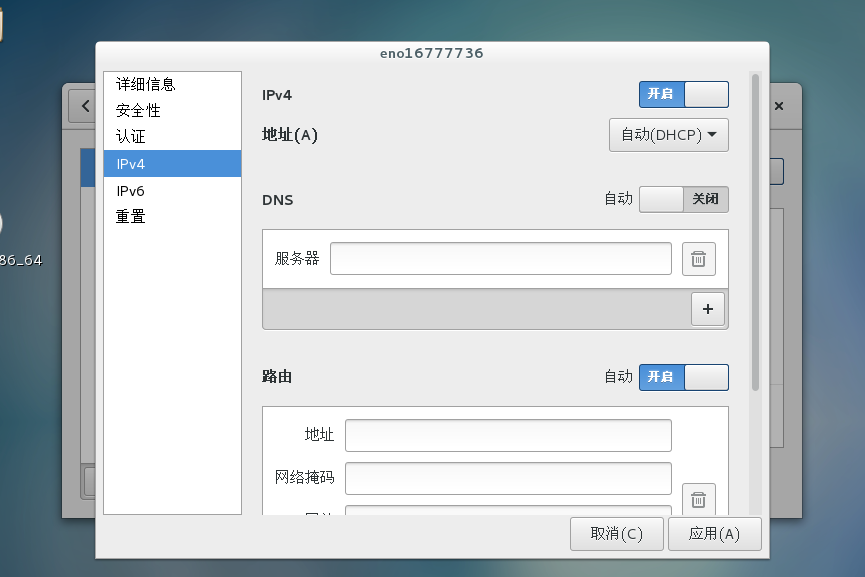Go back using the arrow in the background window
This screenshot has width=865, height=577.
(x=85, y=106)
